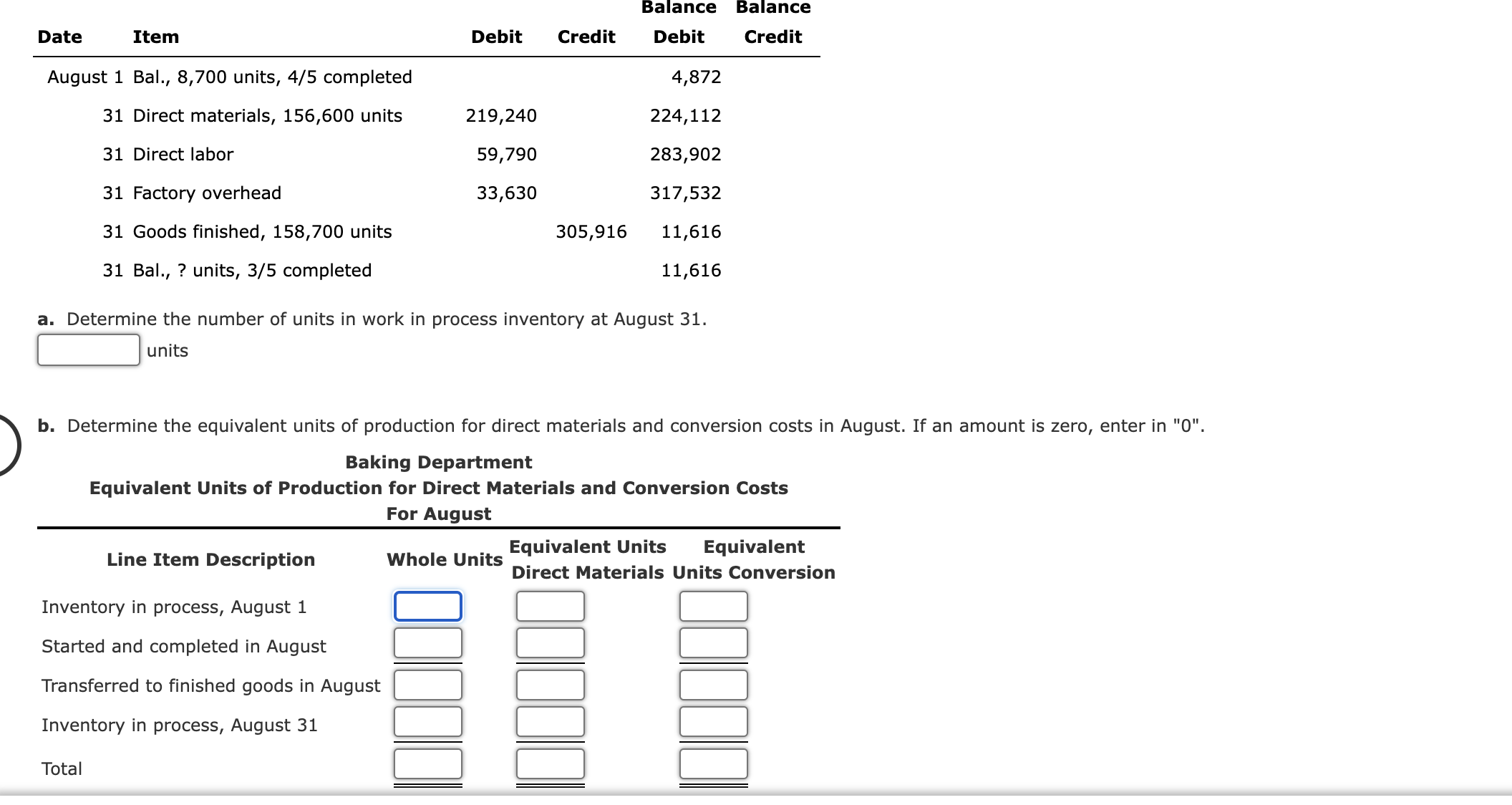The width and height of the screenshot is (1512, 805).
Task: Click the Line Item Description column header
Action: (x=211, y=559)
